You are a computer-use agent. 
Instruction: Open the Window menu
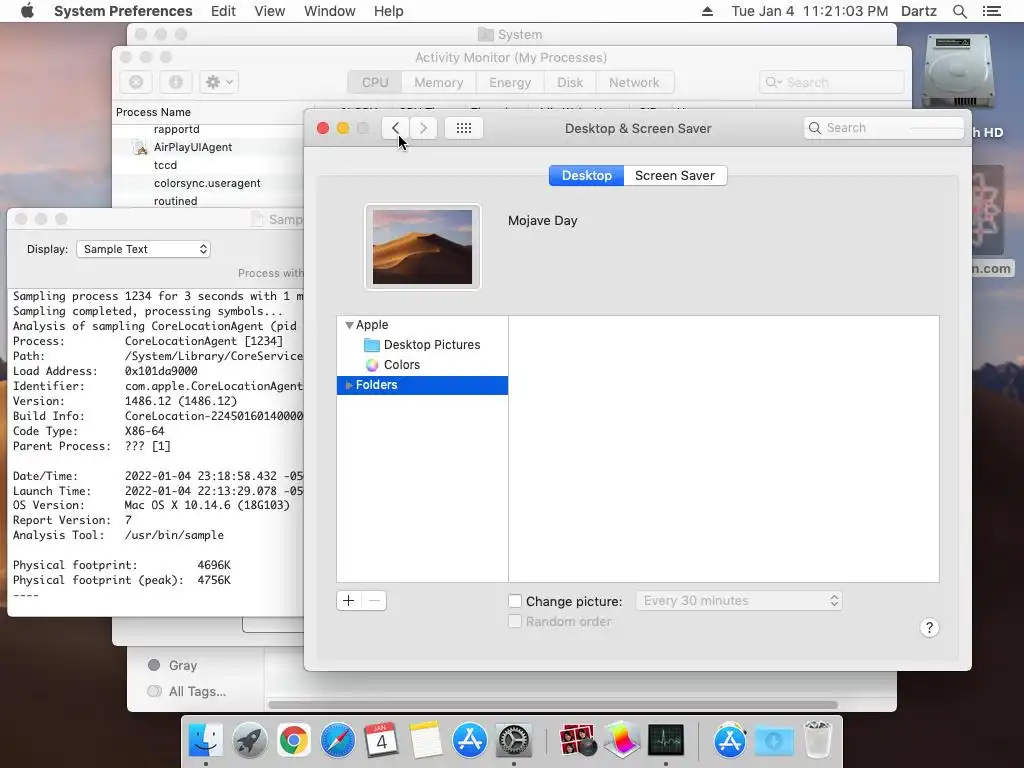pos(329,11)
